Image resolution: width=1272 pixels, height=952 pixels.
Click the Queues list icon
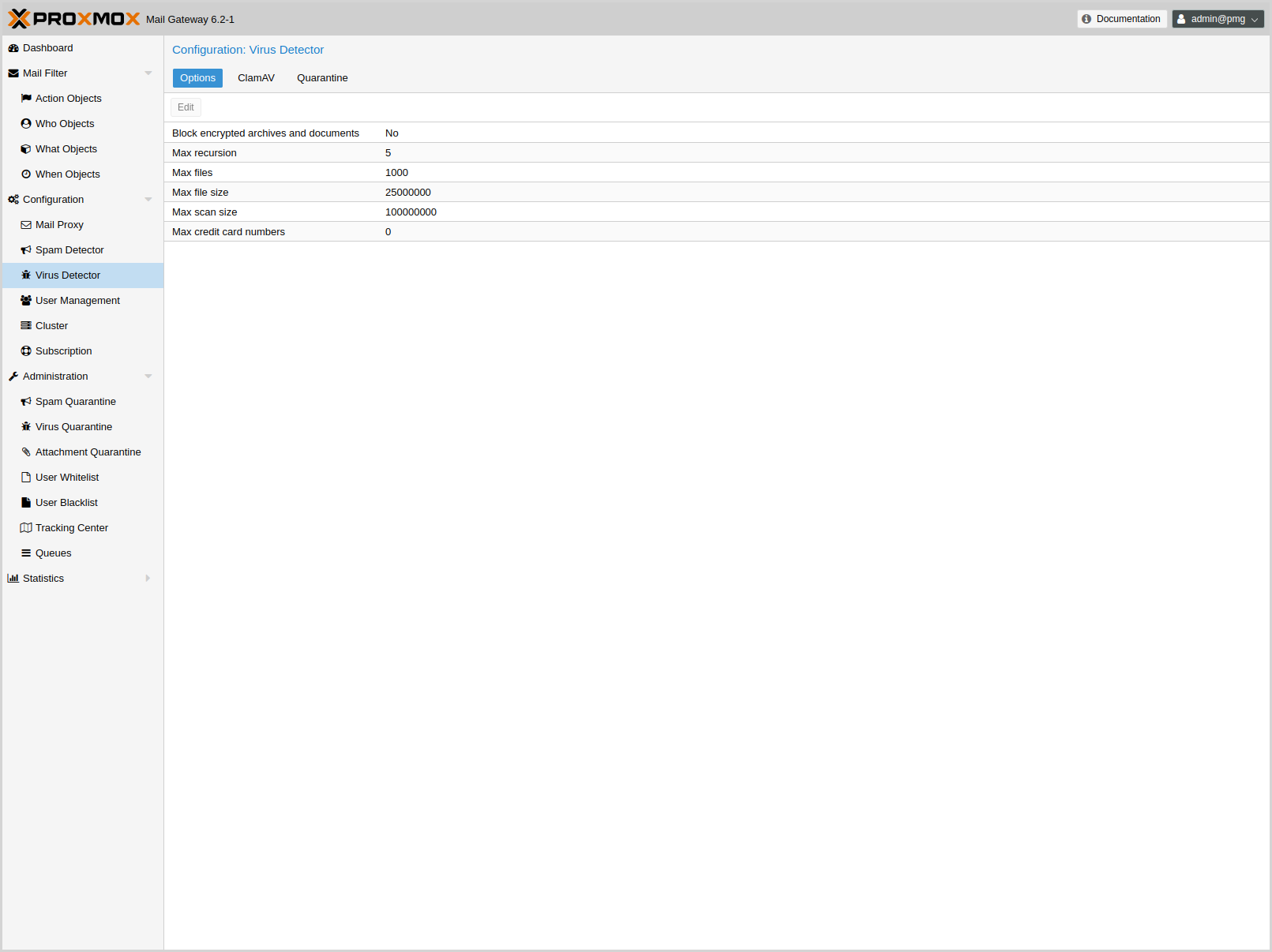coord(26,553)
